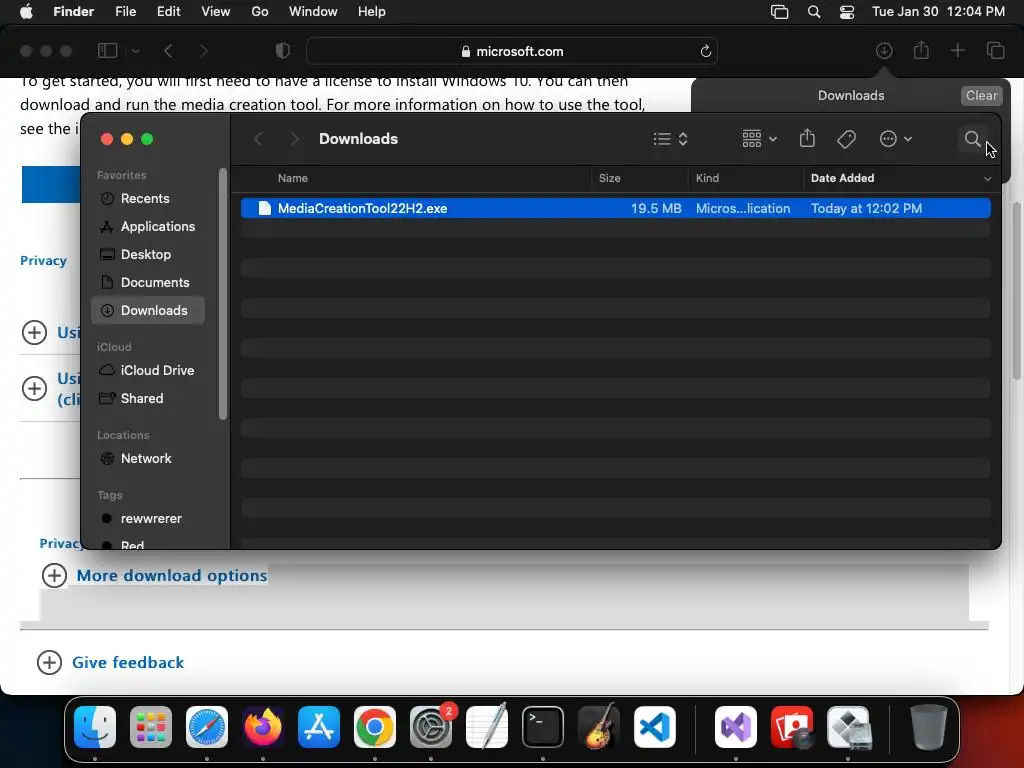Open the Window menu
The width and height of the screenshot is (1024, 768).
coord(313,12)
